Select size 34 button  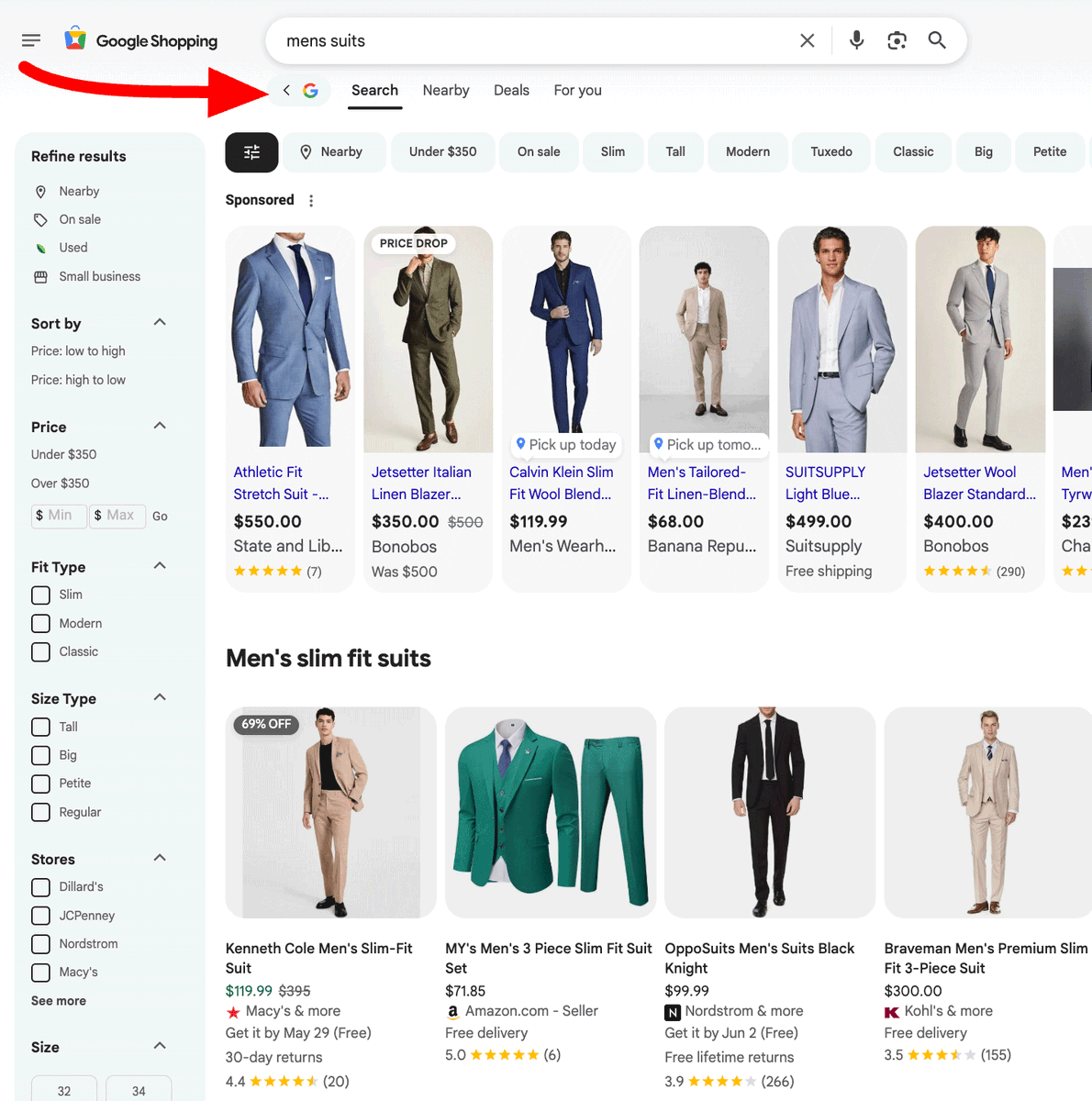139,1089
